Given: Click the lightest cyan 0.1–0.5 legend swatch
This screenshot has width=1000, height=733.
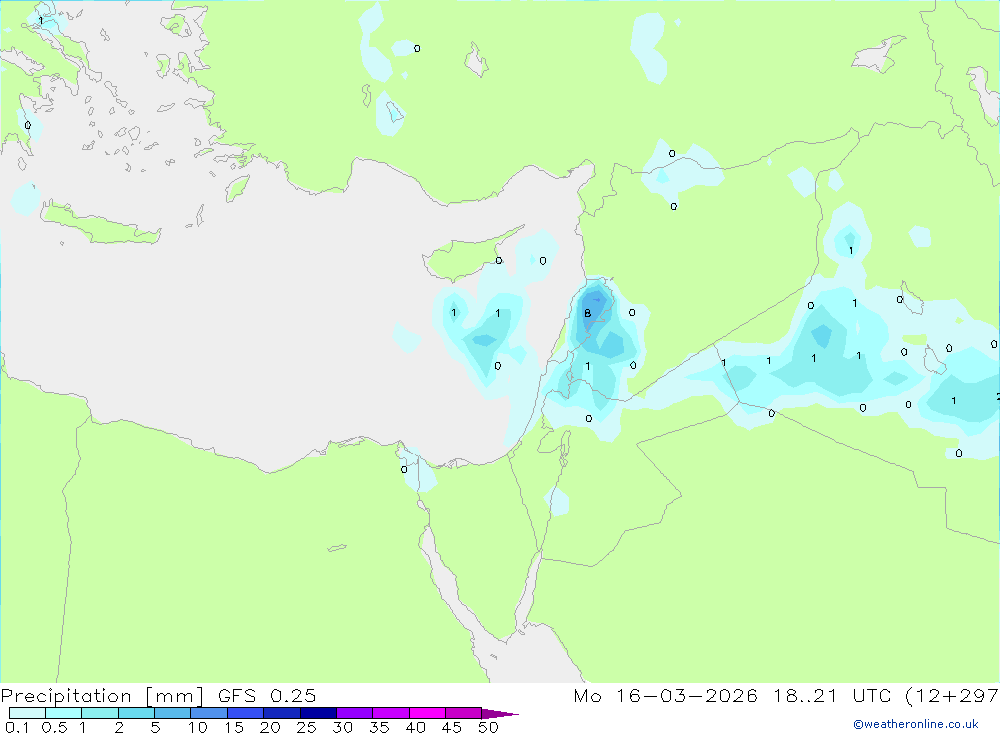Looking at the screenshot, I should [x=27, y=713].
